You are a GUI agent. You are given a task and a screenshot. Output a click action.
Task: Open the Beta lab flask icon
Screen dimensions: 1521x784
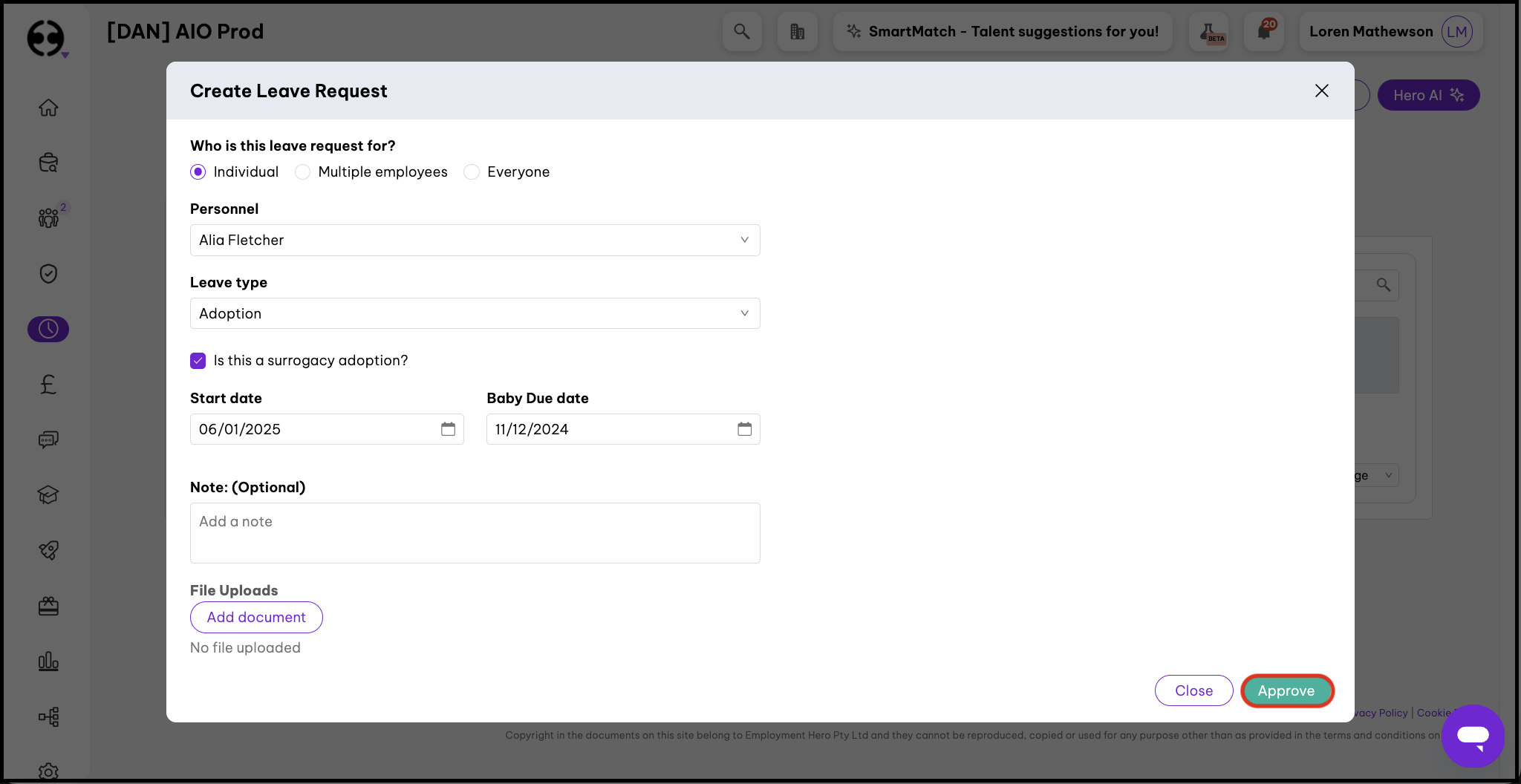1208,31
